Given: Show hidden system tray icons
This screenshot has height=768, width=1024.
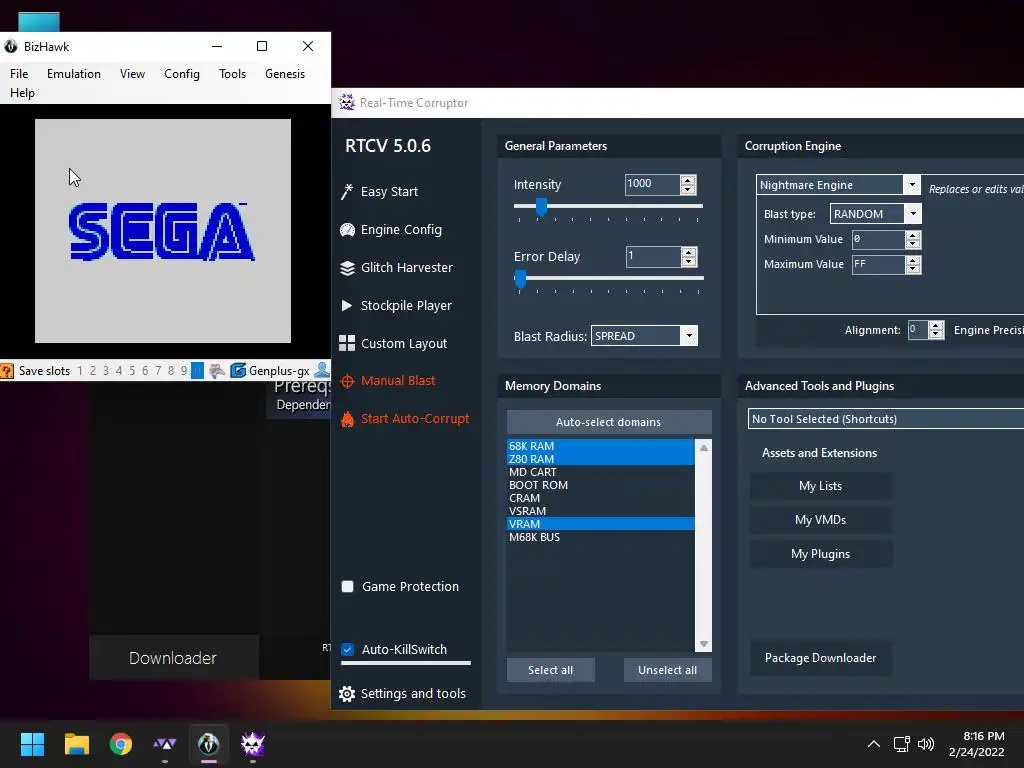Looking at the screenshot, I should click(873, 744).
